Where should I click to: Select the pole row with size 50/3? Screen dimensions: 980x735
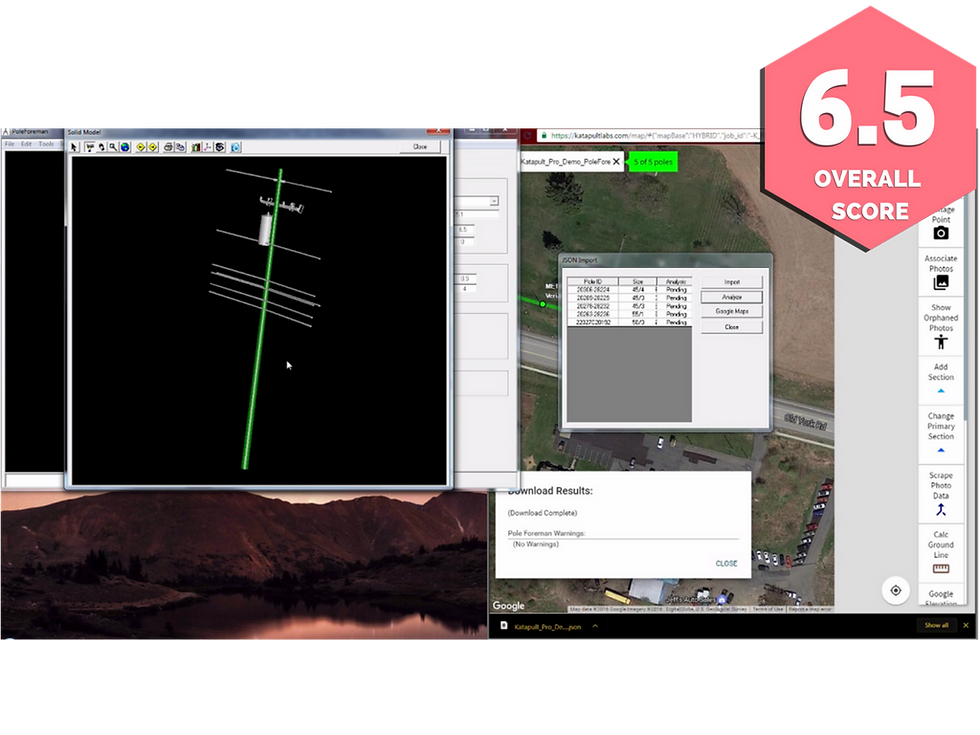click(x=629, y=322)
